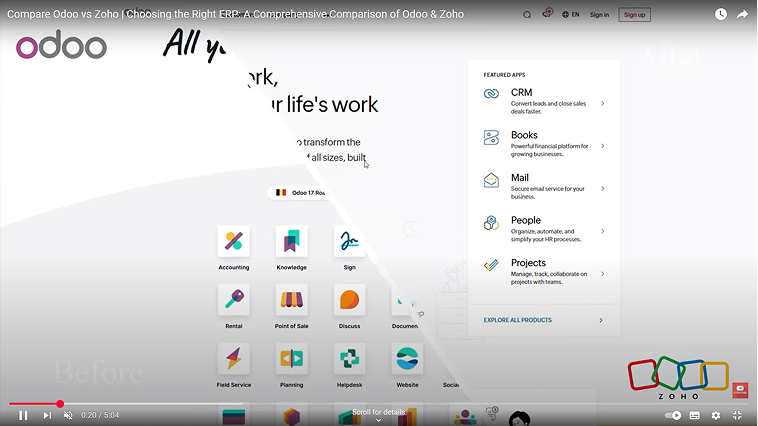Viewport: 758px width, 426px height.
Task: Click the Zoho Books icon
Action: (x=491, y=137)
